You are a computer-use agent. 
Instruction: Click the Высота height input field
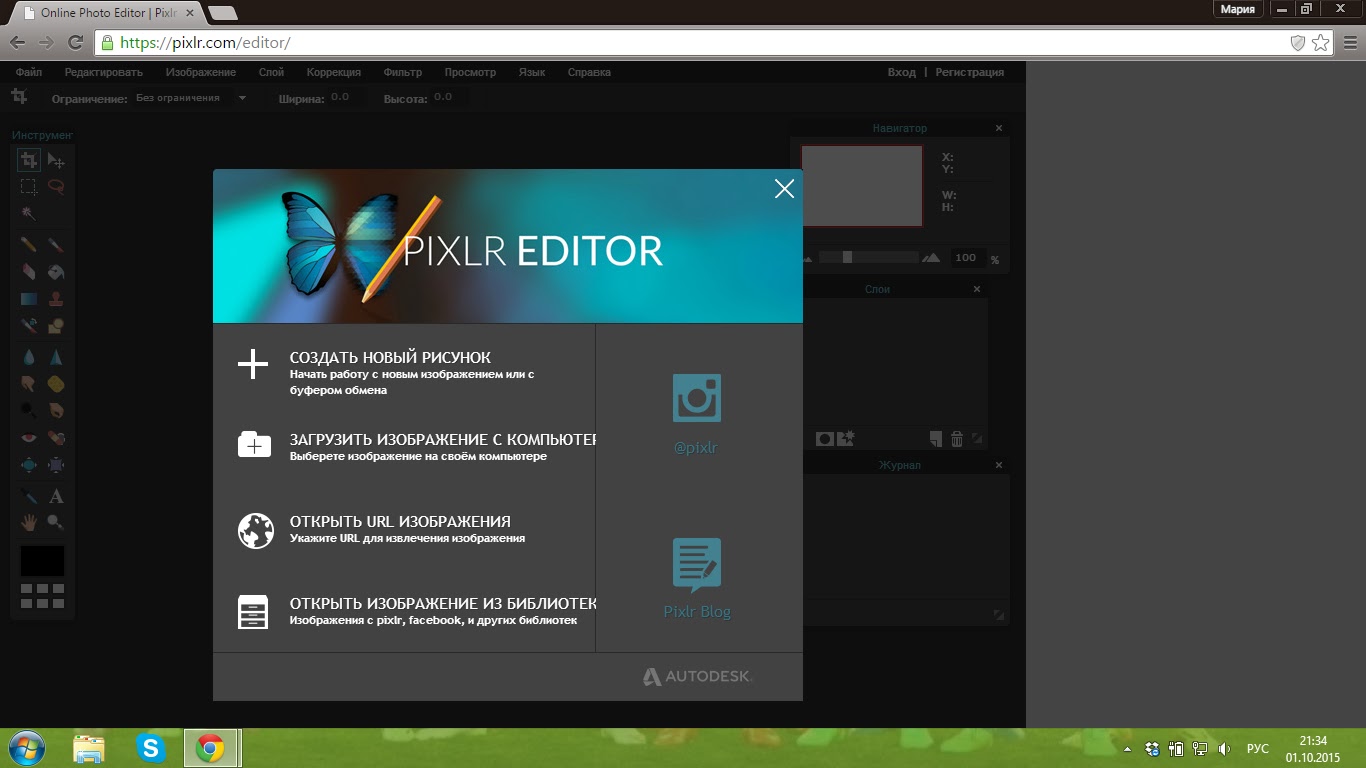[x=449, y=98]
